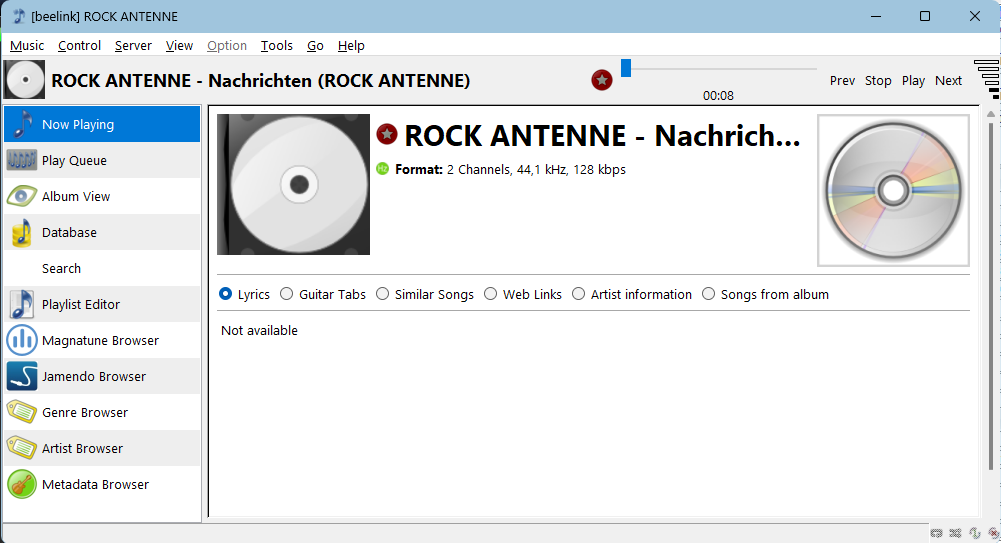Open the Play Queue icon
Viewport: 1001px width, 543px height.
21,160
